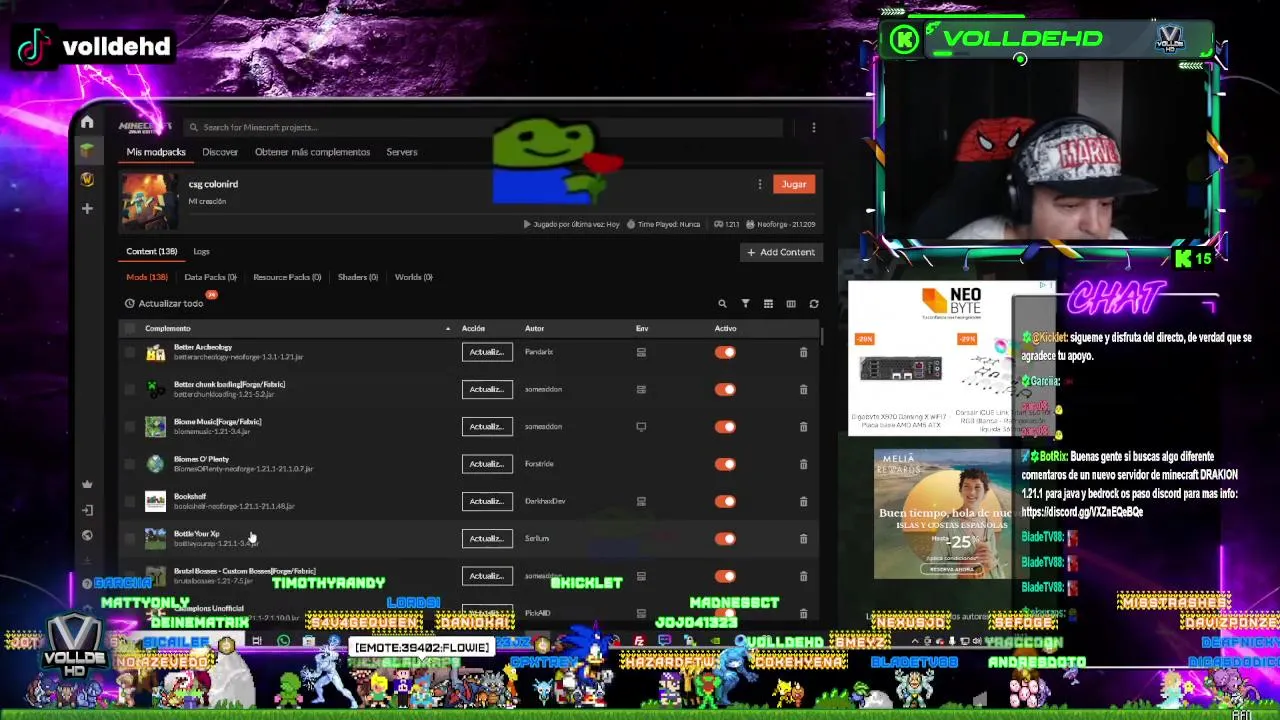This screenshot has height=720, width=1280.
Task: Click the sign-in arrow icon in sidebar
Action: 87,510
